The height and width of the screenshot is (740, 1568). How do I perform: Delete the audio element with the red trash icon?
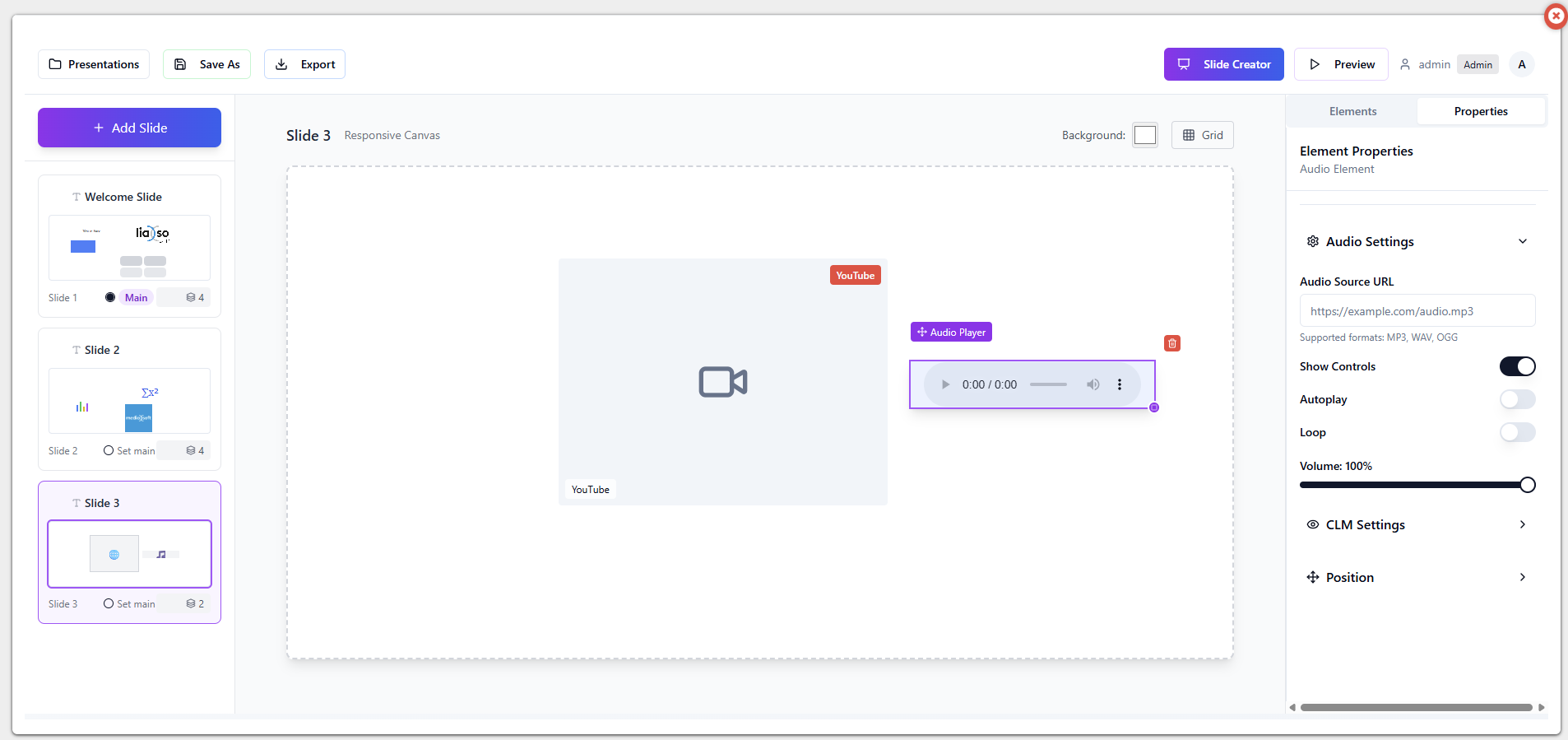1172,343
